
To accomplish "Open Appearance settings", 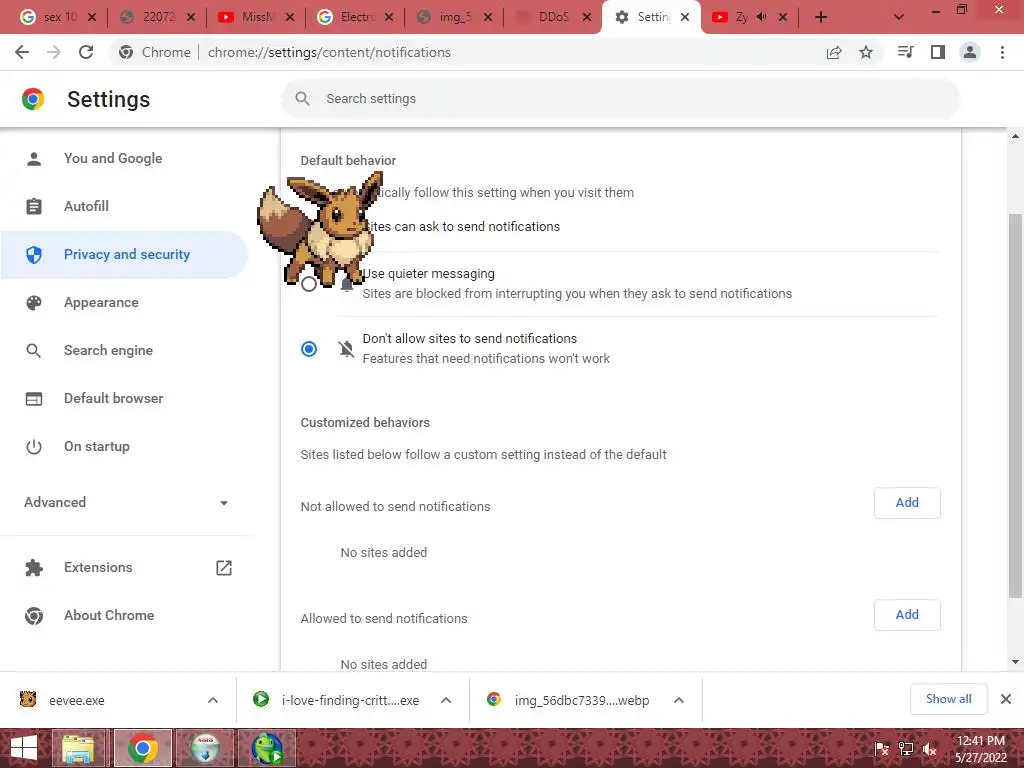I will coord(101,302).
